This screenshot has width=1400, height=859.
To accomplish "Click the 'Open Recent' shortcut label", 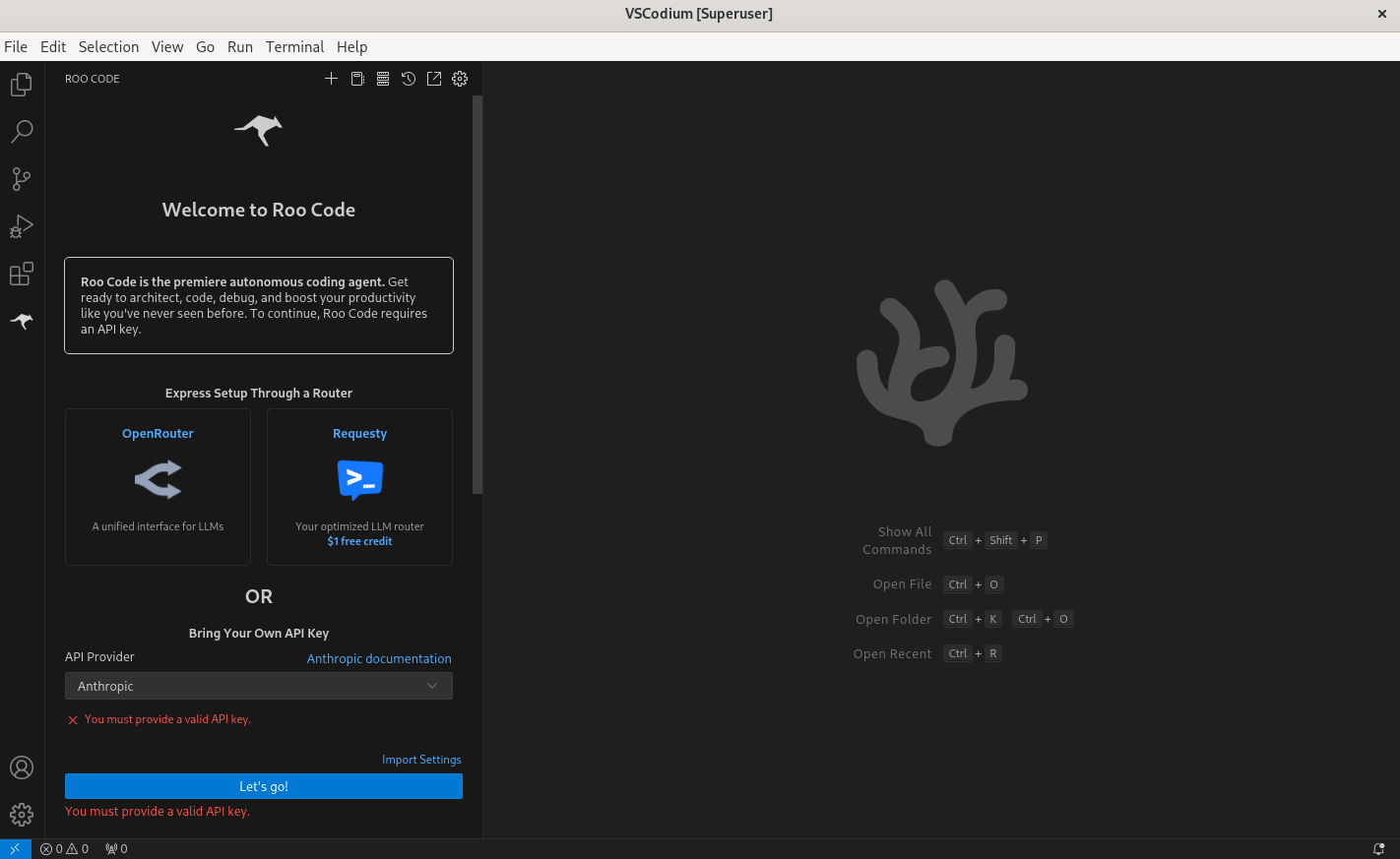I will pyautogui.click(x=892, y=653).
